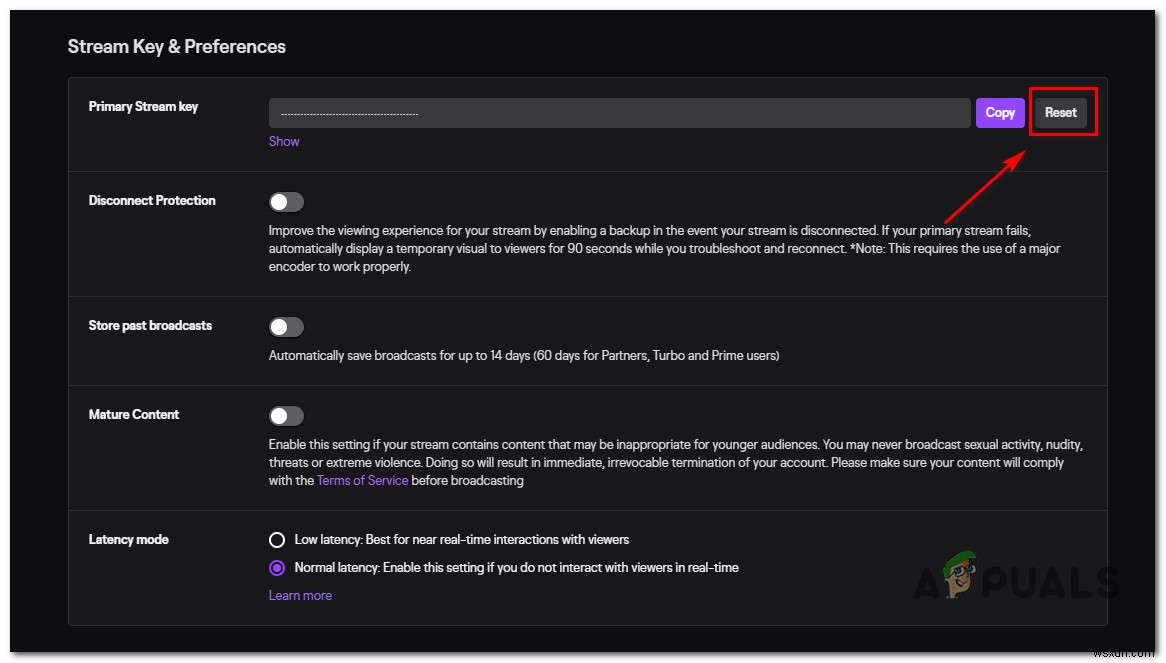This screenshot has width=1166, height=663.
Task: Click the Latency mode label
Action: pyautogui.click(x=129, y=539)
